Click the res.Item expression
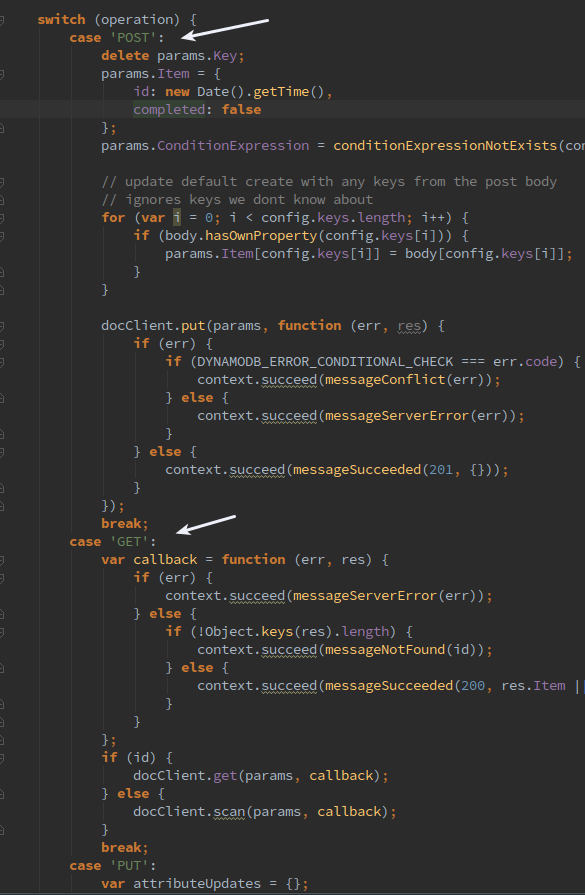The image size is (585, 895). click(534, 686)
